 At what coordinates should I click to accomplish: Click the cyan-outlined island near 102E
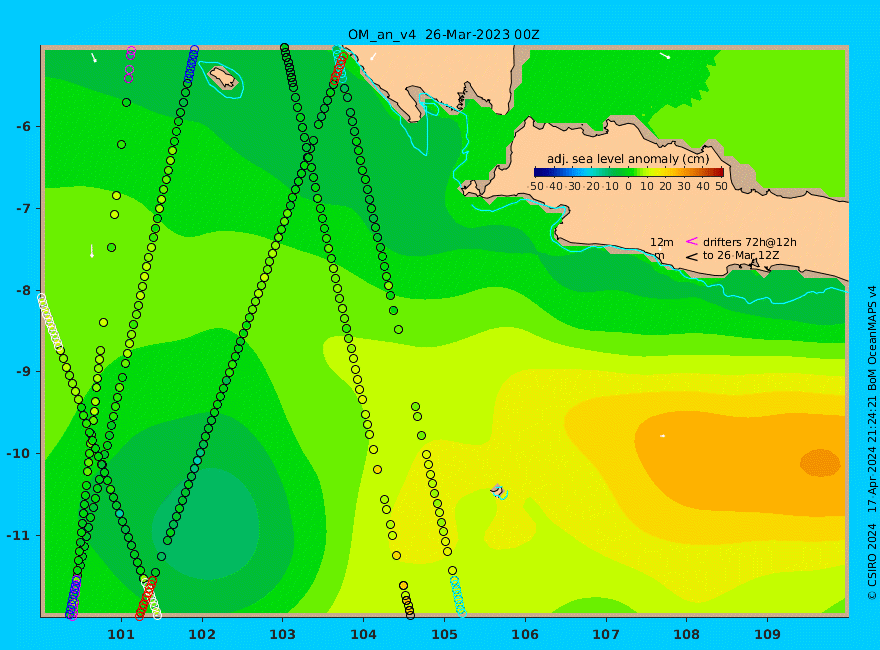tap(223, 77)
